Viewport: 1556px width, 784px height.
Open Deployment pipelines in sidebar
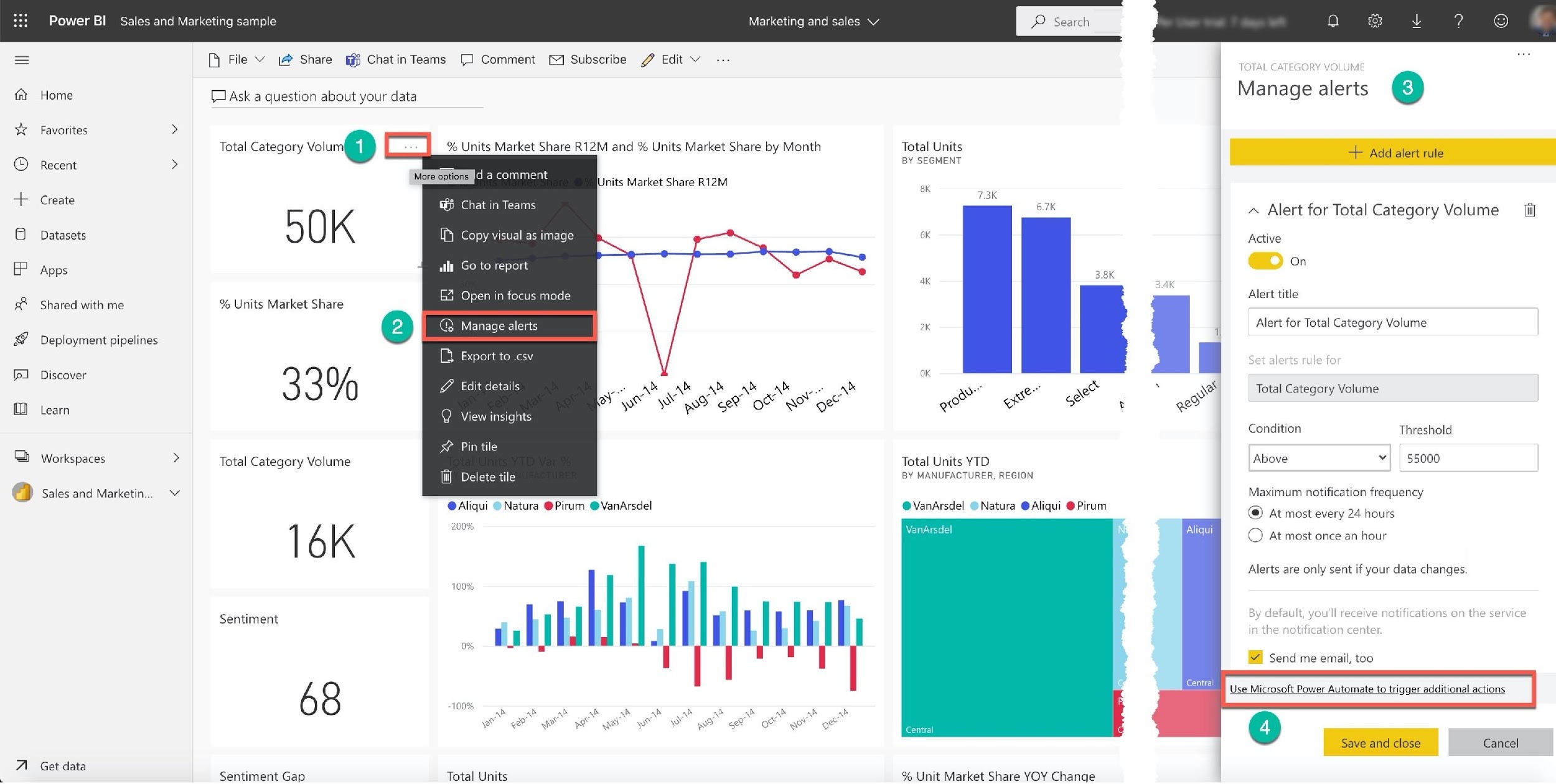point(98,340)
